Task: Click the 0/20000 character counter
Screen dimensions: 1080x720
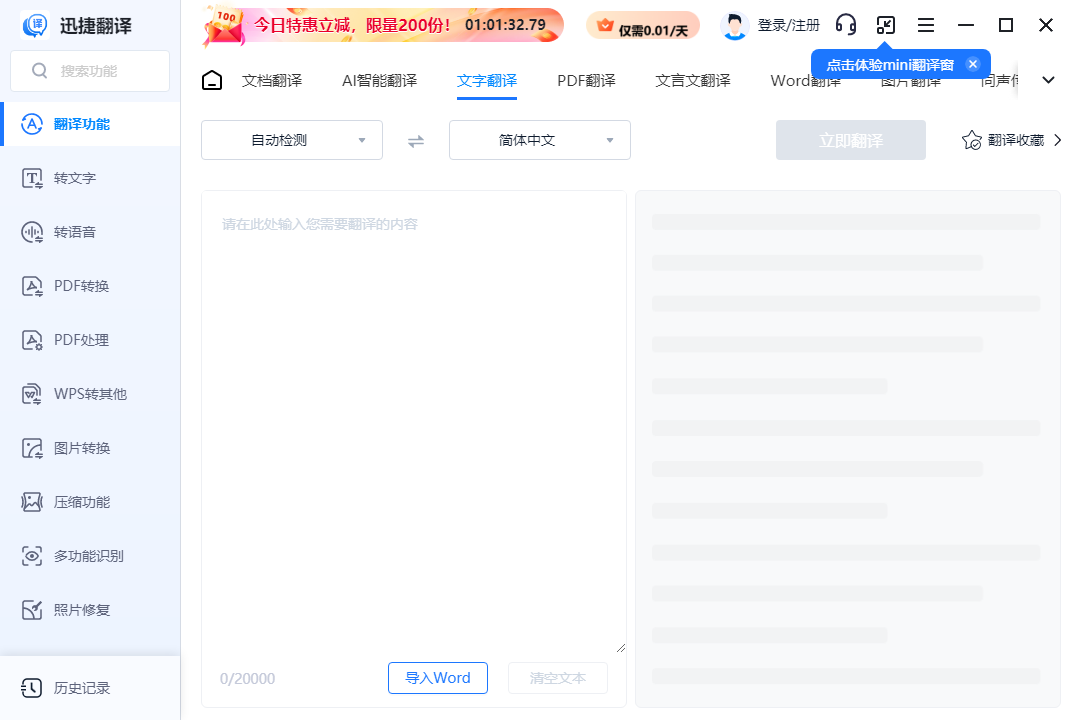Action: tap(247, 679)
